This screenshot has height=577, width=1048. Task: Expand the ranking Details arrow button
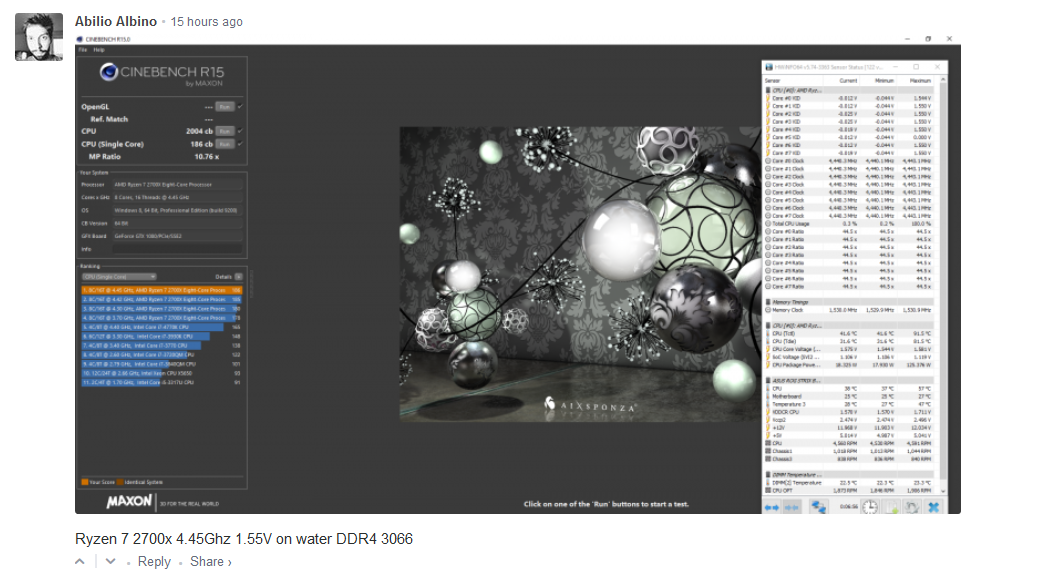click(x=239, y=276)
